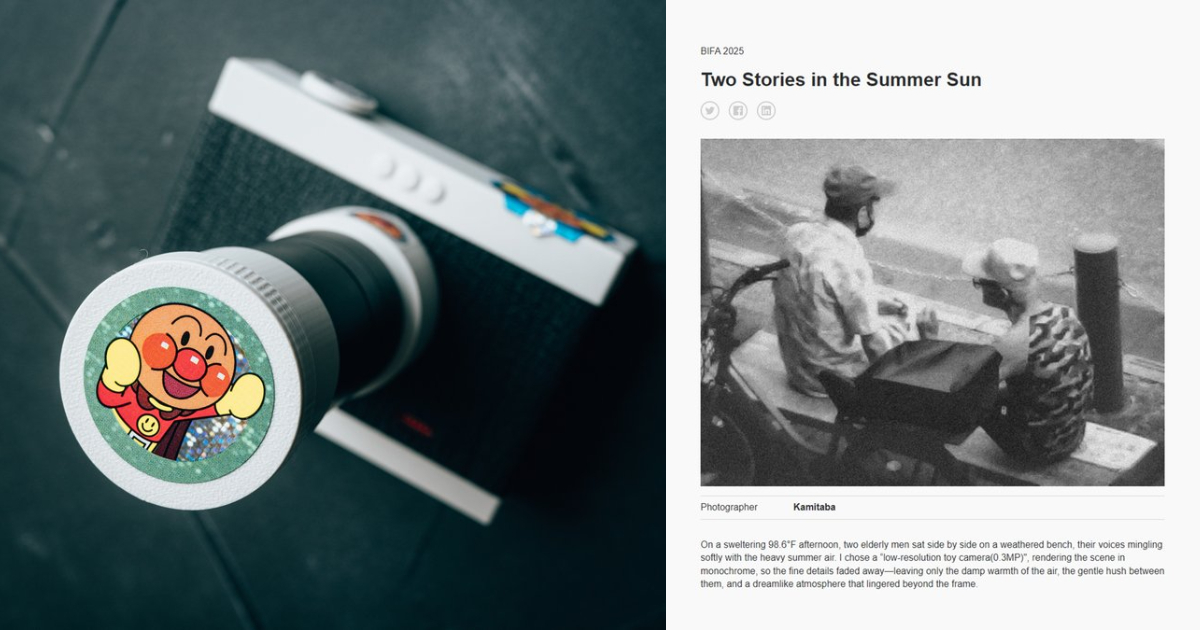Click the smiley badge on Anpanman's chest
This screenshot has height=630, width=1200.
pos(148,427)
